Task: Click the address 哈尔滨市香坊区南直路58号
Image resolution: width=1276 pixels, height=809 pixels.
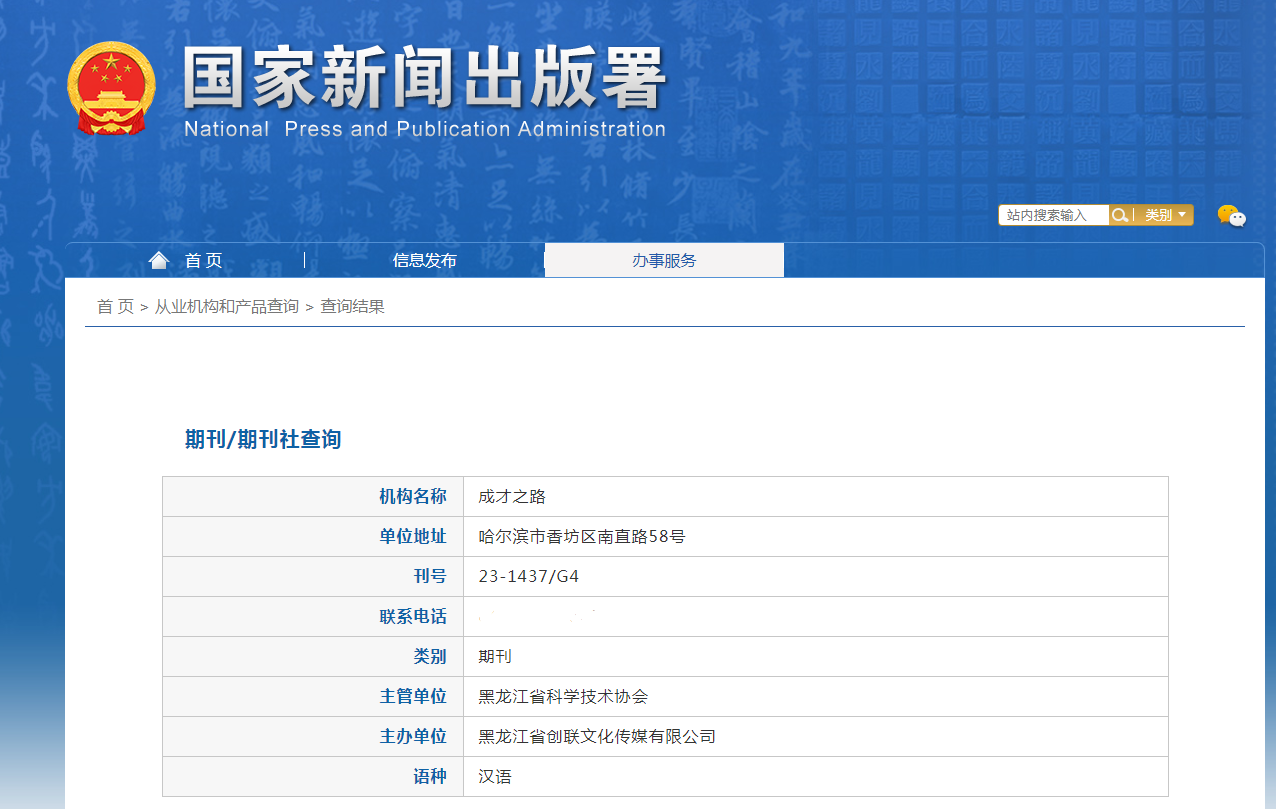Action: pyautogui.click(x=582, y=537)
